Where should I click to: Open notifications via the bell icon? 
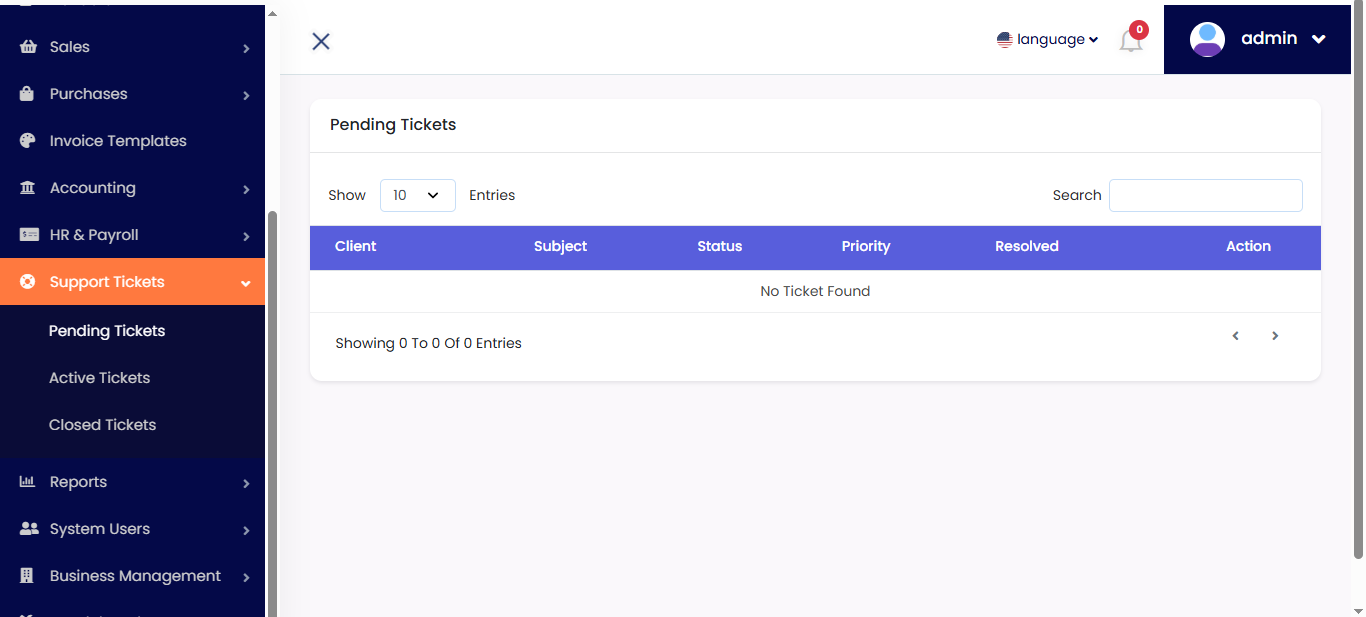1130,42
